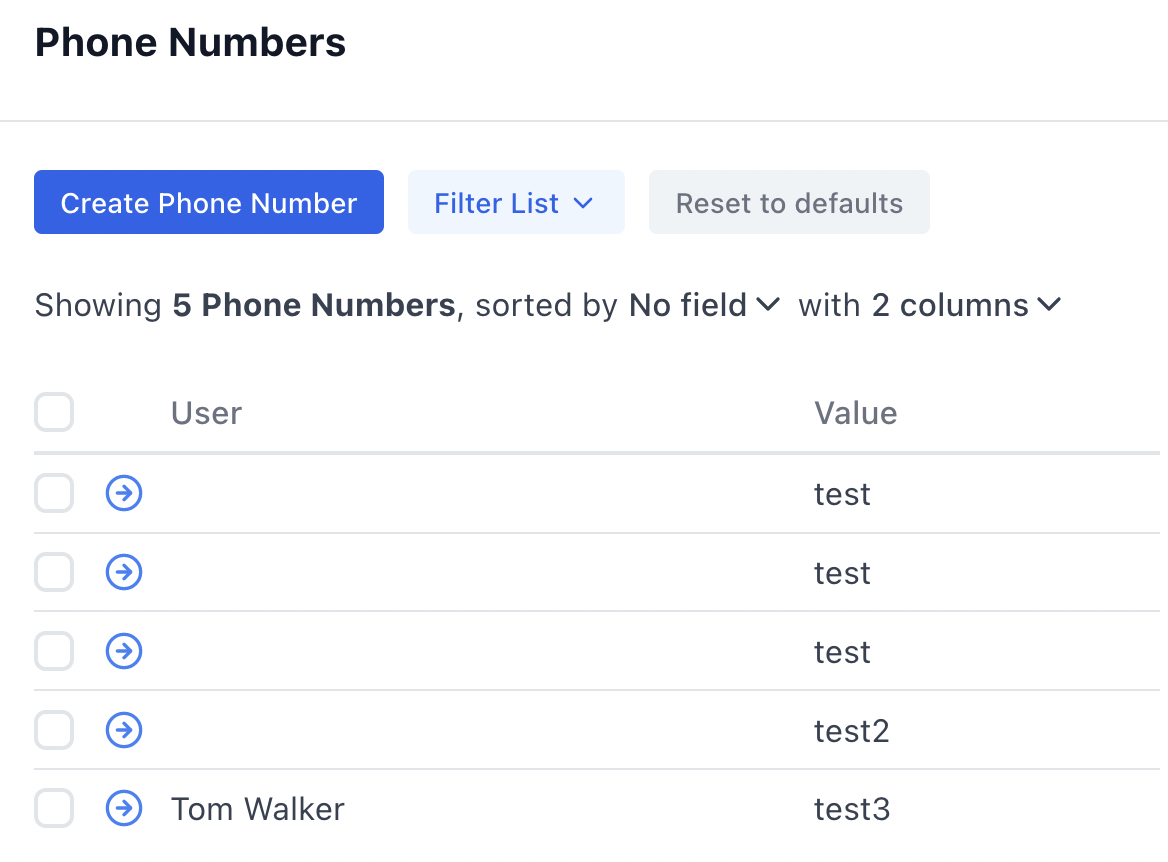Image resolution: width=1168 pixels, height=862 pixels.
Task: Toggle the select-all header checkbox
Action: (x=54, y=412)
